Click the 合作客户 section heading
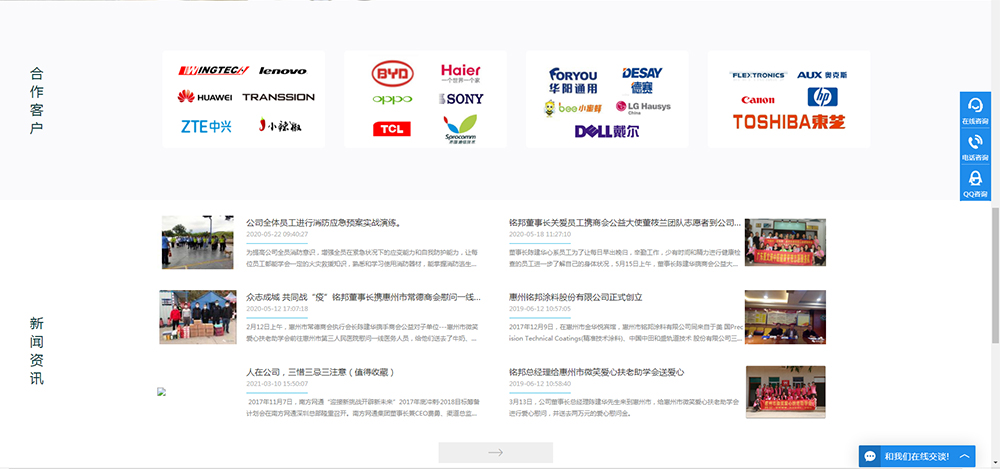 pyautogui.click(x=36, y=100)
